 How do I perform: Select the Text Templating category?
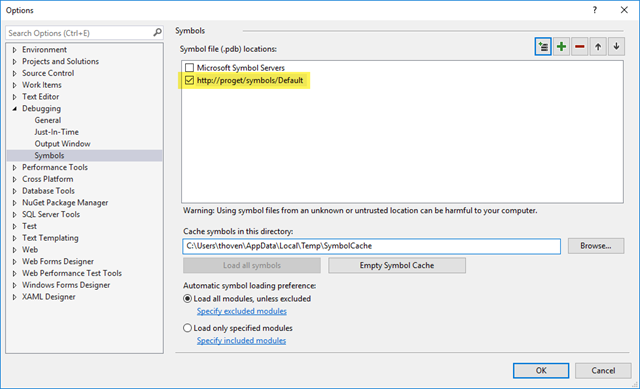(50, 238)
